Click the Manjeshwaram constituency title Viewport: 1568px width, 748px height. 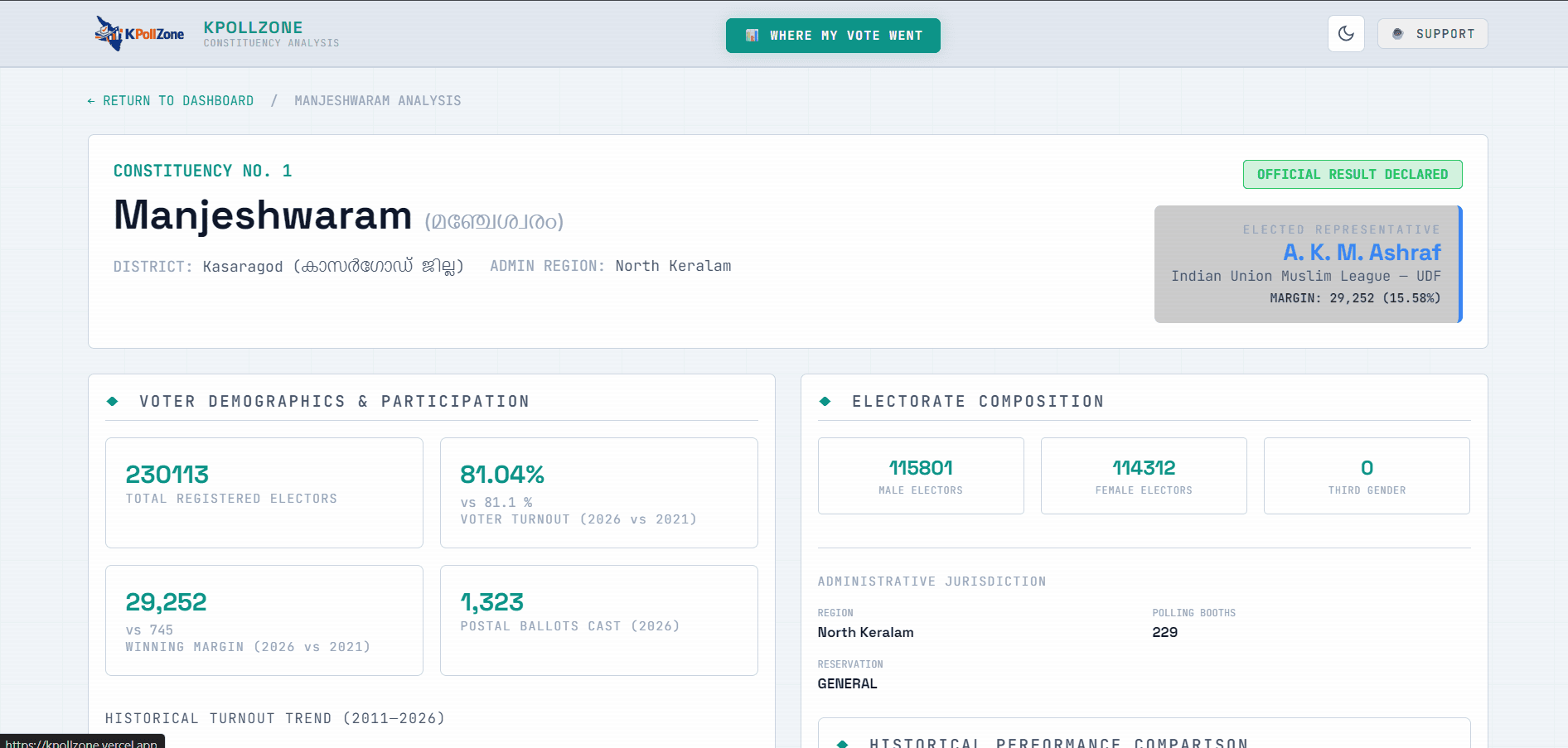(263, 215)
